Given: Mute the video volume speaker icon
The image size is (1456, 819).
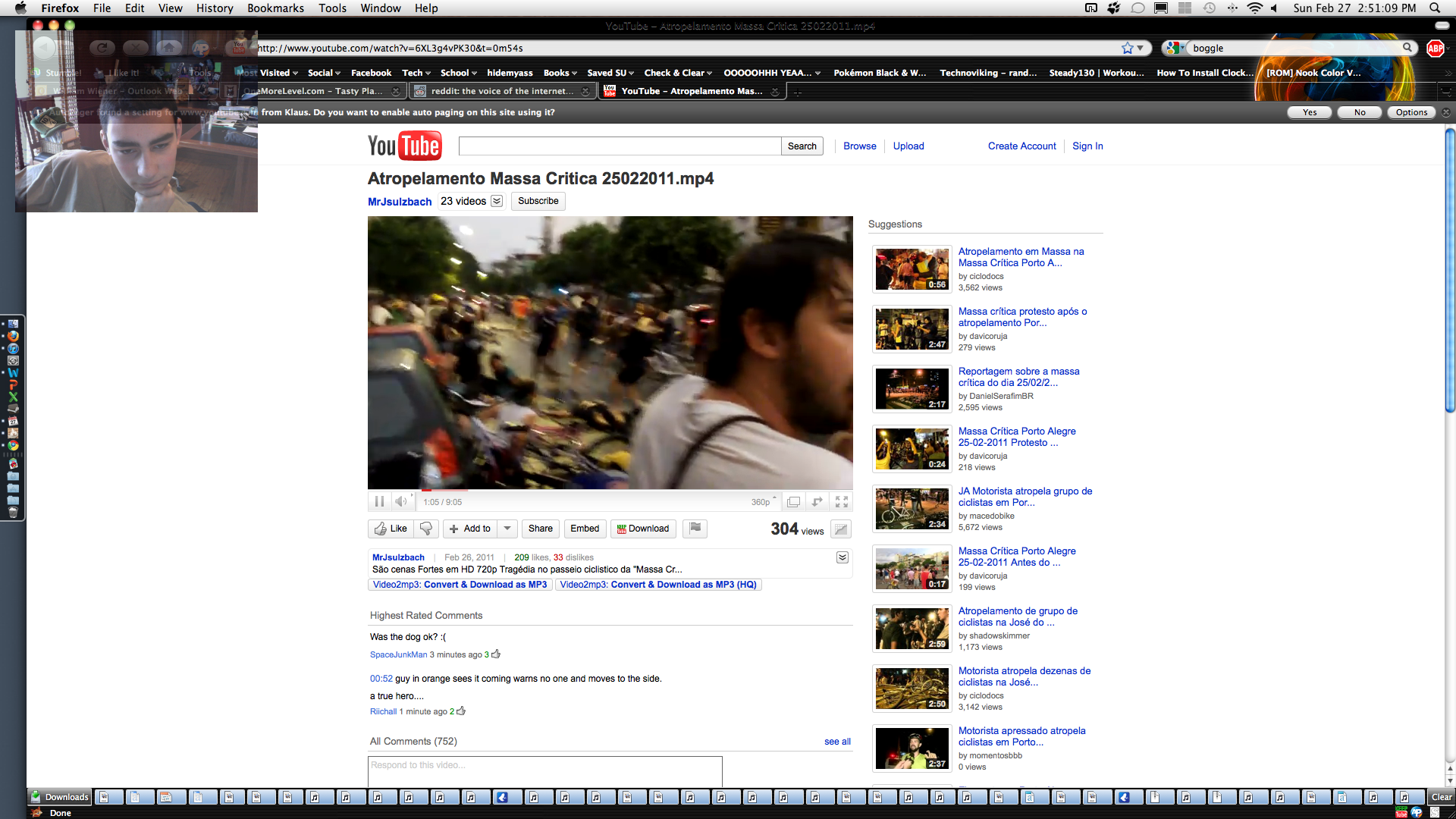Looking at the screenshot, I should [401, 501].
